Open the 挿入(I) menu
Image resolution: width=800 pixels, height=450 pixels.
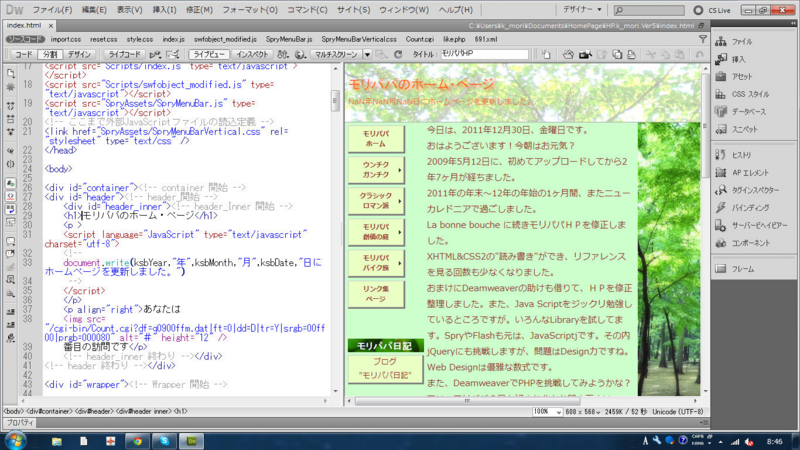164,10
